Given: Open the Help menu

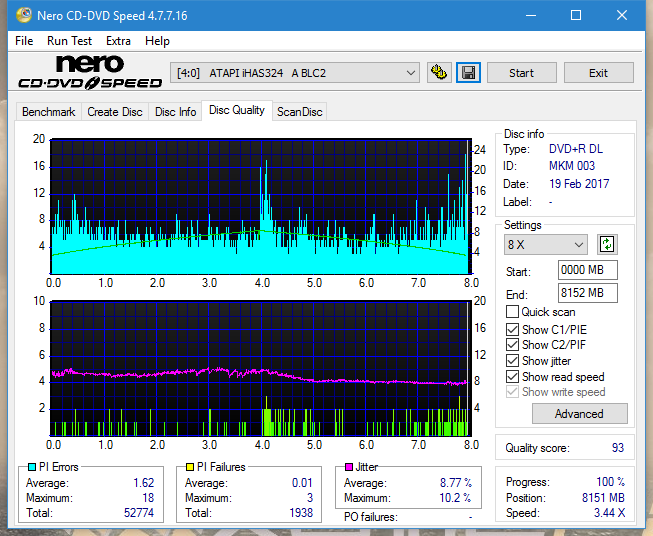Looking at the screenshot, I should tap(157, 41).
